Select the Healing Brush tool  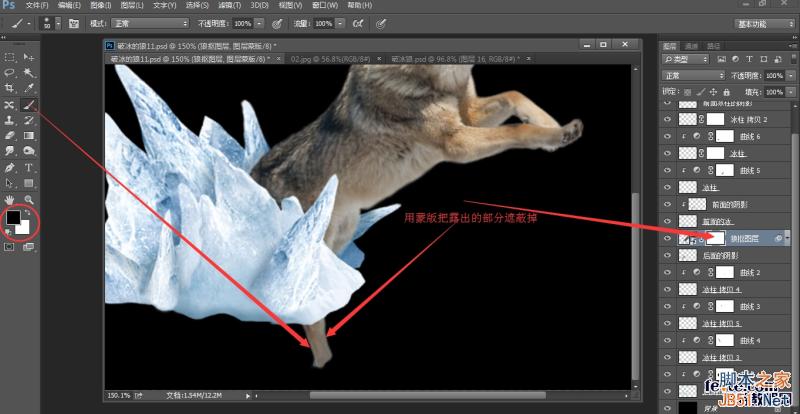(x=10, y=105)
